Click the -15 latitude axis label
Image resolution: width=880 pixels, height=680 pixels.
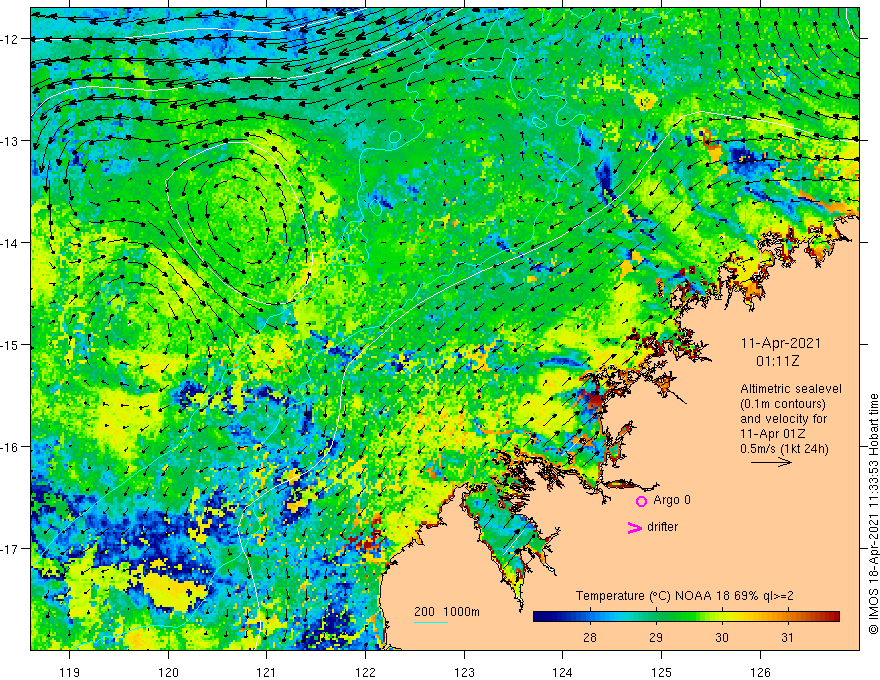10,345
